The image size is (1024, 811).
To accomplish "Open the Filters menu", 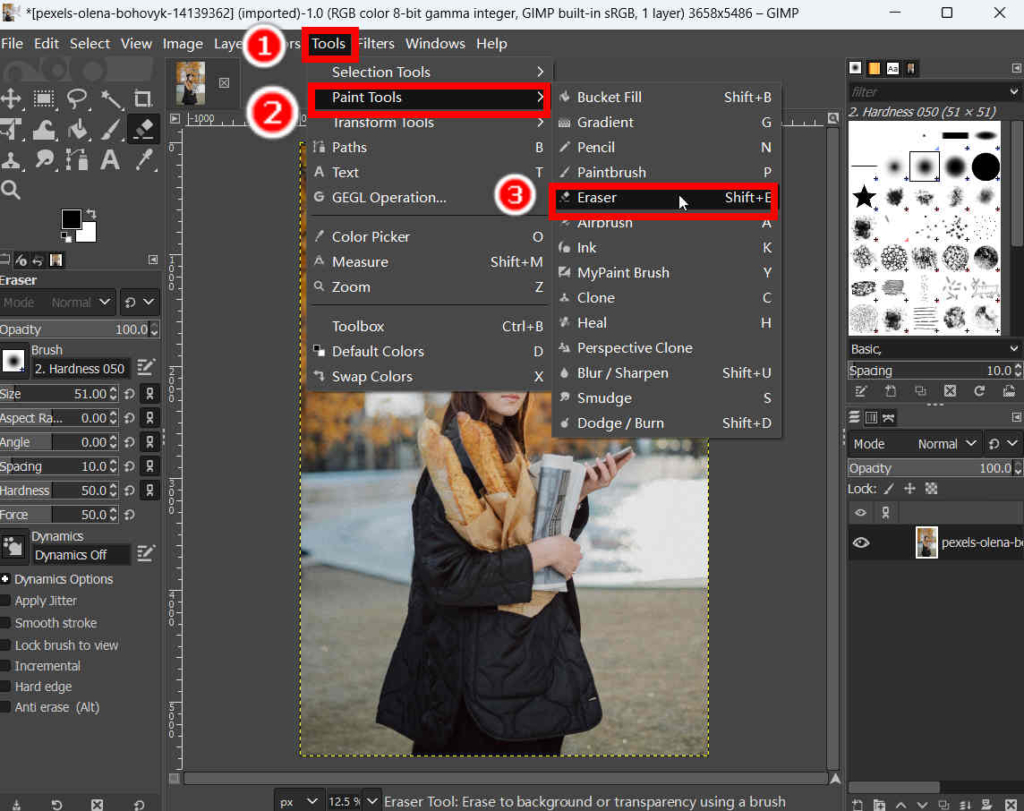I will coord(375,43).
